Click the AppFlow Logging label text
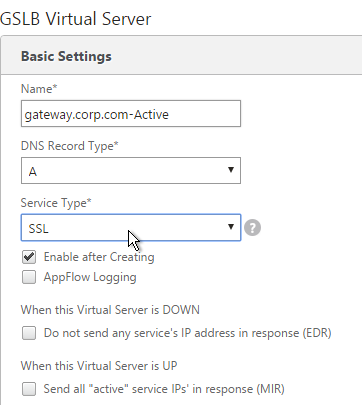The height and width of the screenshot is (405, 362). coord(90,277)
